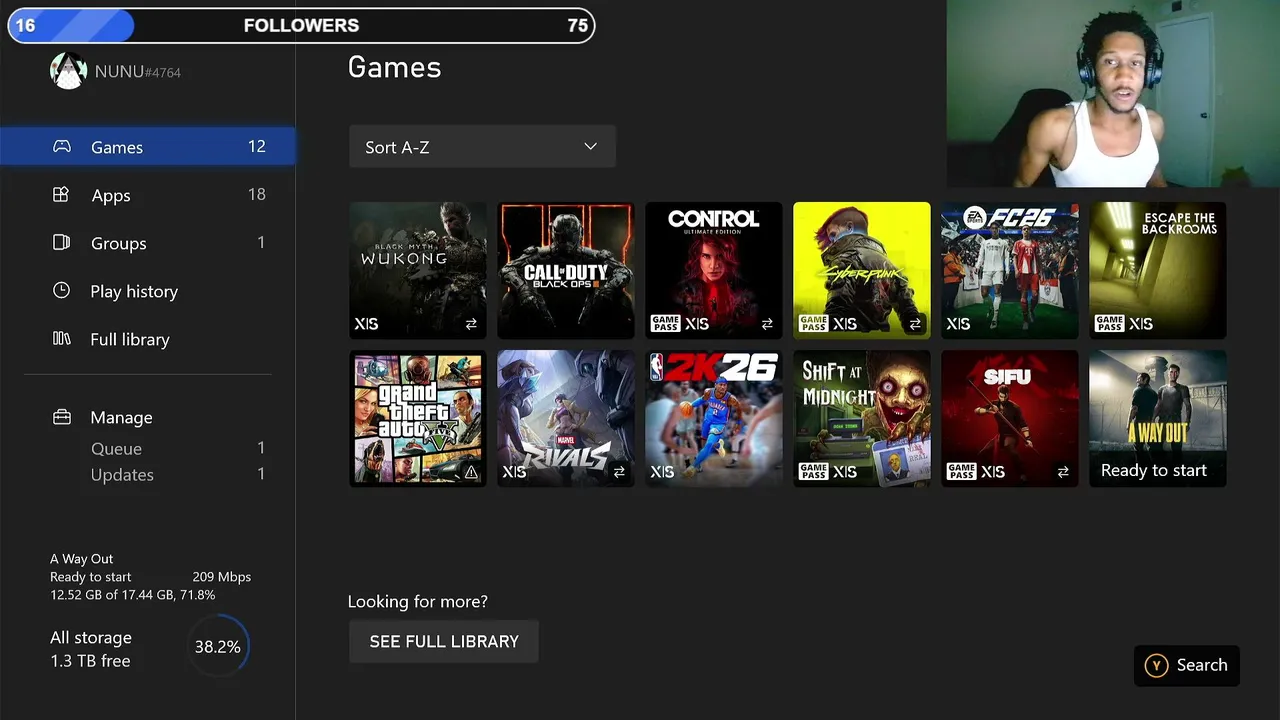This screenshot has width=1280, height=720.
Task: Click the 'Games' page heading
Action: tap(394, 67)
